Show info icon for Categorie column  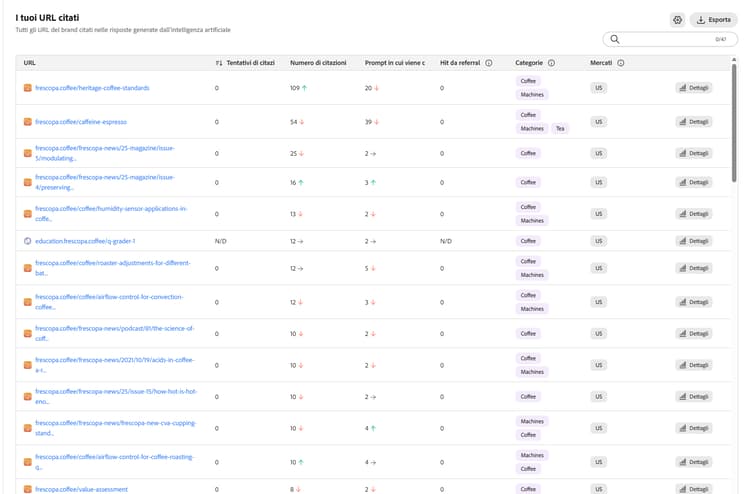[551, 63]
